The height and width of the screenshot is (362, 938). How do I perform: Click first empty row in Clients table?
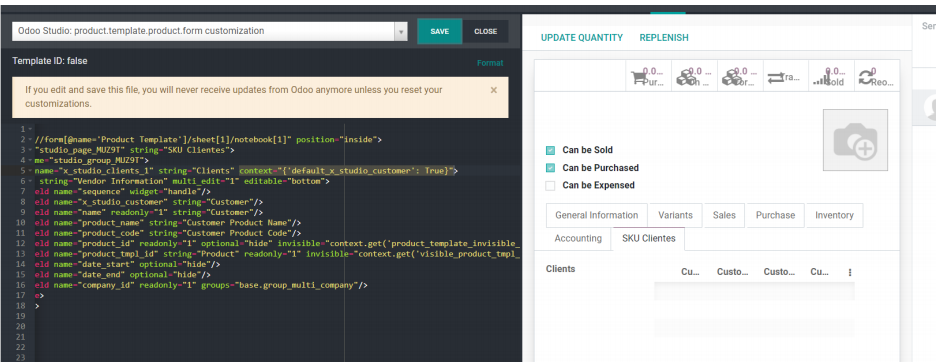pyautogui.click(x=754, y=291)
